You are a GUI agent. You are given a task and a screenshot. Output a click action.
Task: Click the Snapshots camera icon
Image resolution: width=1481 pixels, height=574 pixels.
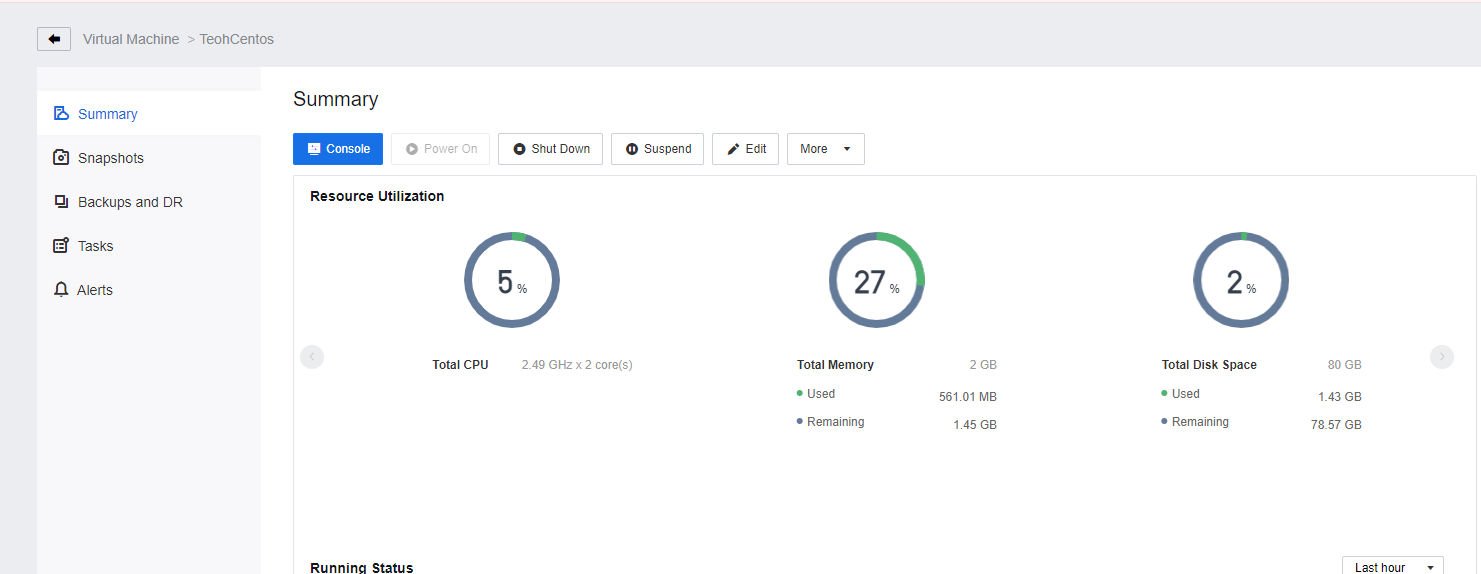tap(61, 158)
